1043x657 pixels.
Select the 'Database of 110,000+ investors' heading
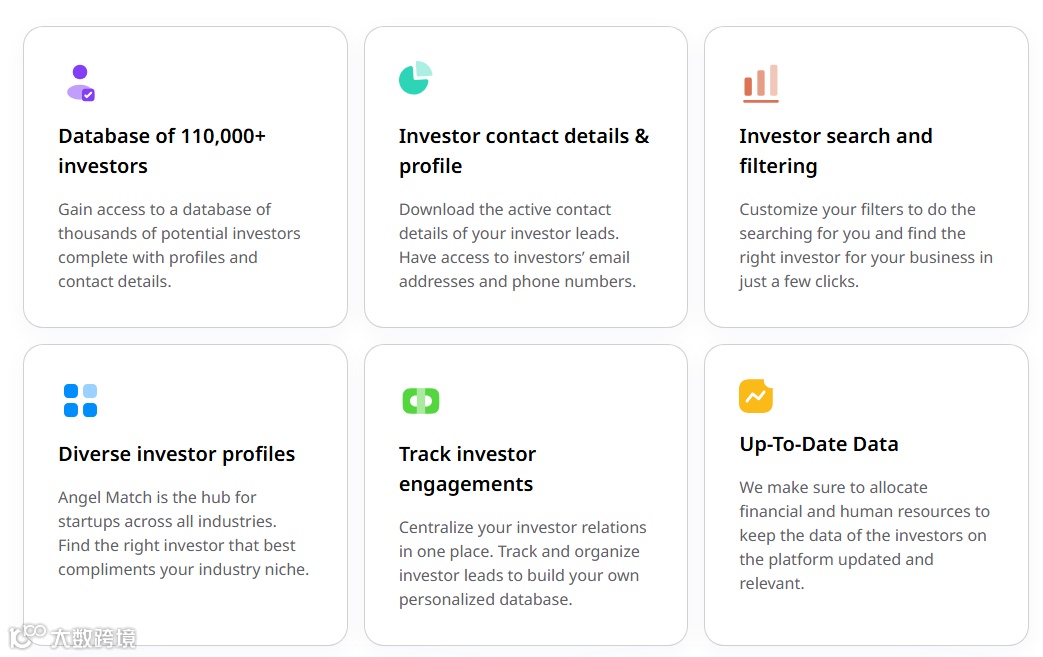[162, 151]
